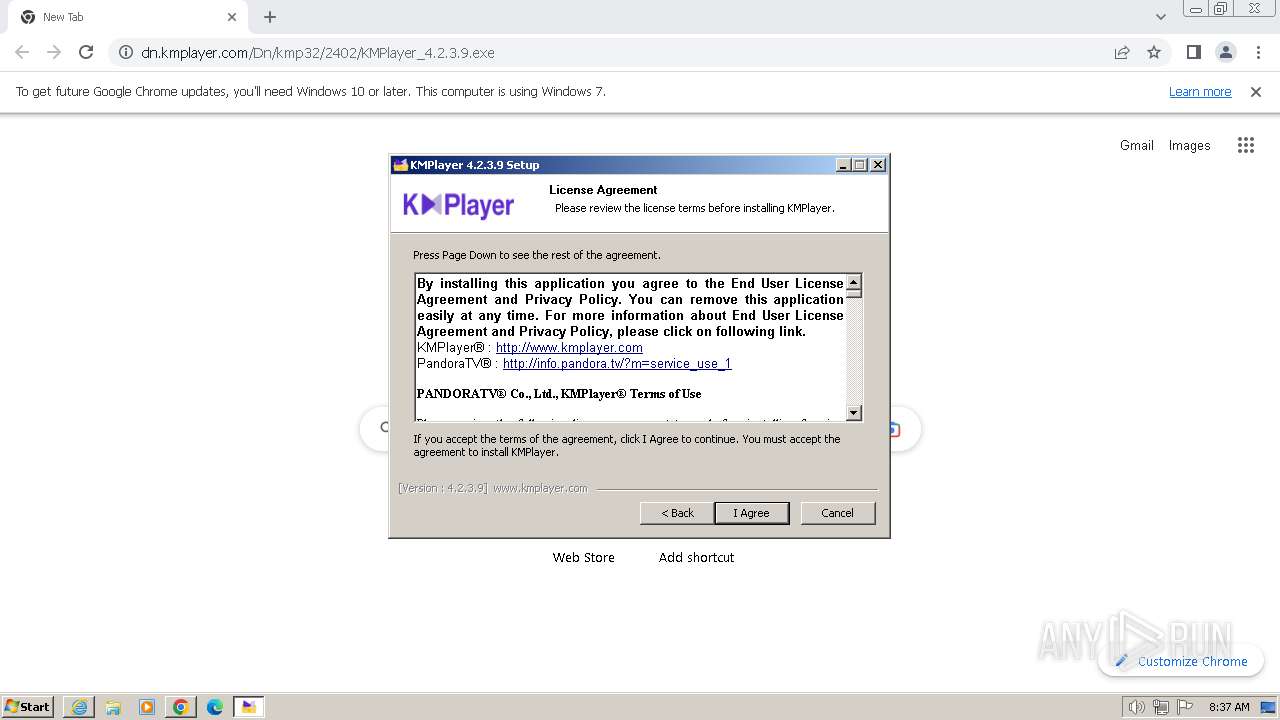The width and height of the screenshot is (1280, 720).
Task: Open Learn more about Chrome updates
Action: point(1200,92)
